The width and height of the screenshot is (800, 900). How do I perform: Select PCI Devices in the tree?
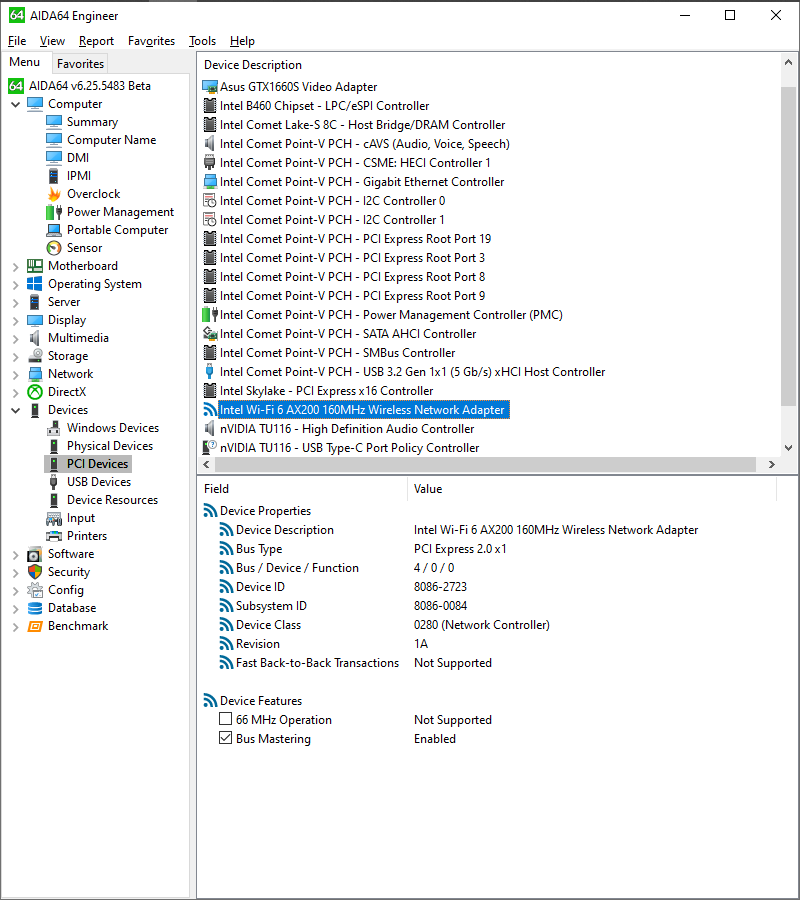pyautogui.click(x=97, y=464)
